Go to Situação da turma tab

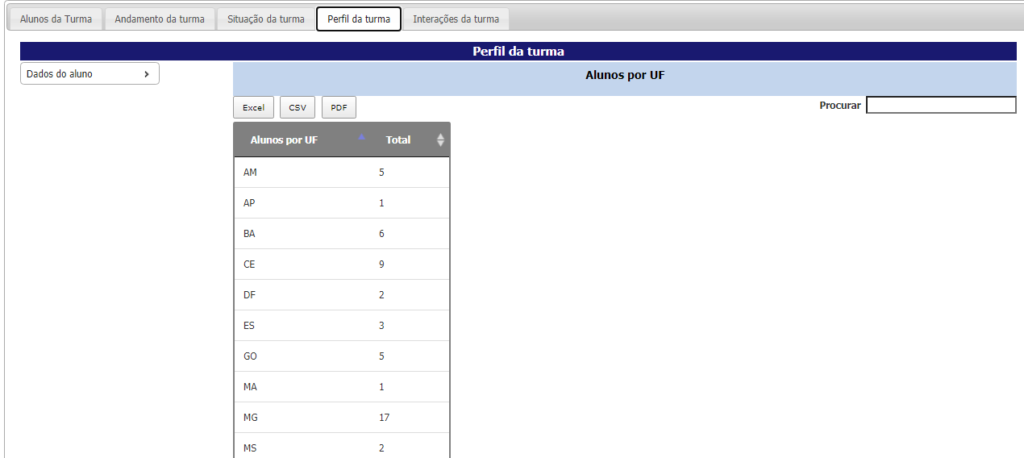(x=266, y=19)
